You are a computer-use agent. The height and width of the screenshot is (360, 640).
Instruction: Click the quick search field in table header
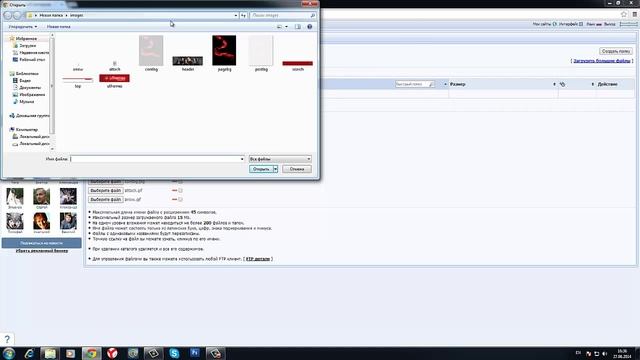click(415, 84)
